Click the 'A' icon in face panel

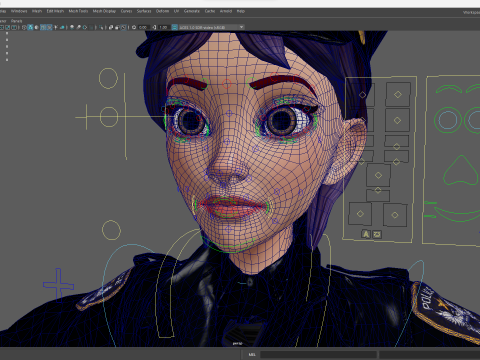point(366,234)
